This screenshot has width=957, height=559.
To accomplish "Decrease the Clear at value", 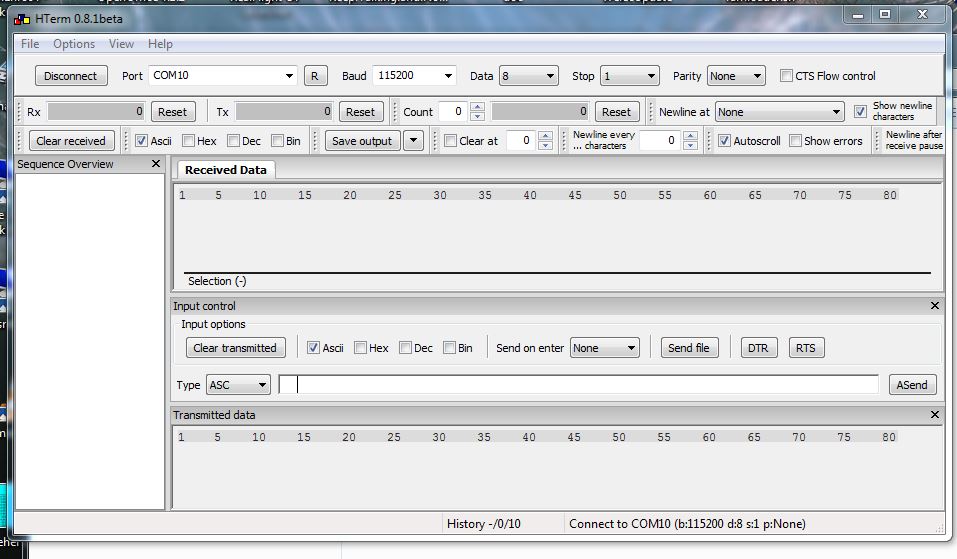I will pos(546,145).
